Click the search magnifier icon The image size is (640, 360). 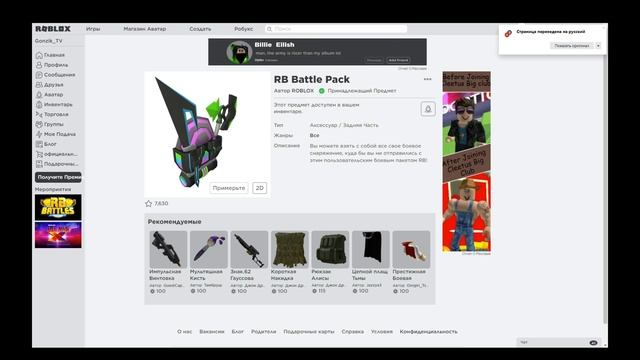click(269, 29)
